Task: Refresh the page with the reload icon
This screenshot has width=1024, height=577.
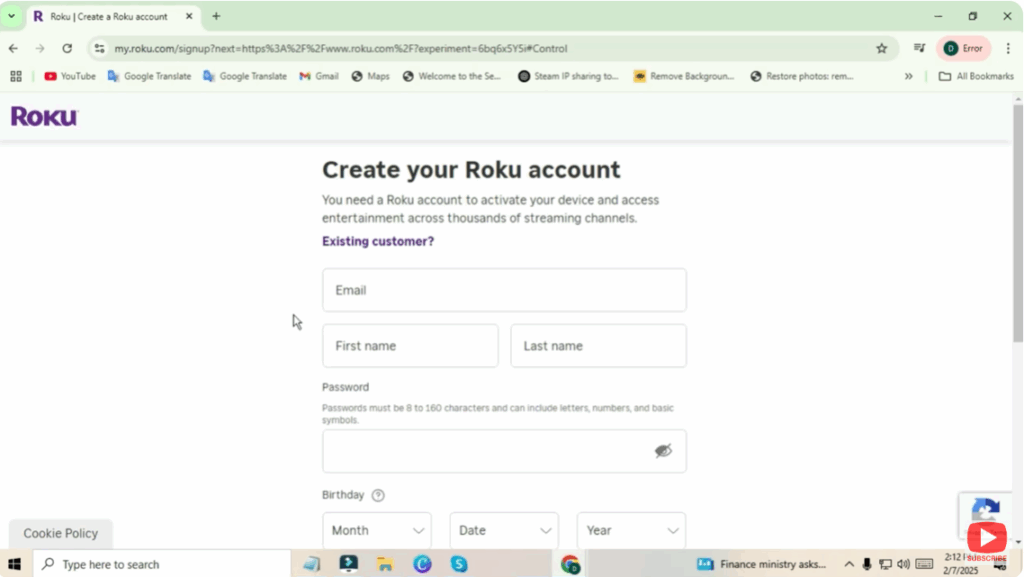Action: tap(66, 47)
